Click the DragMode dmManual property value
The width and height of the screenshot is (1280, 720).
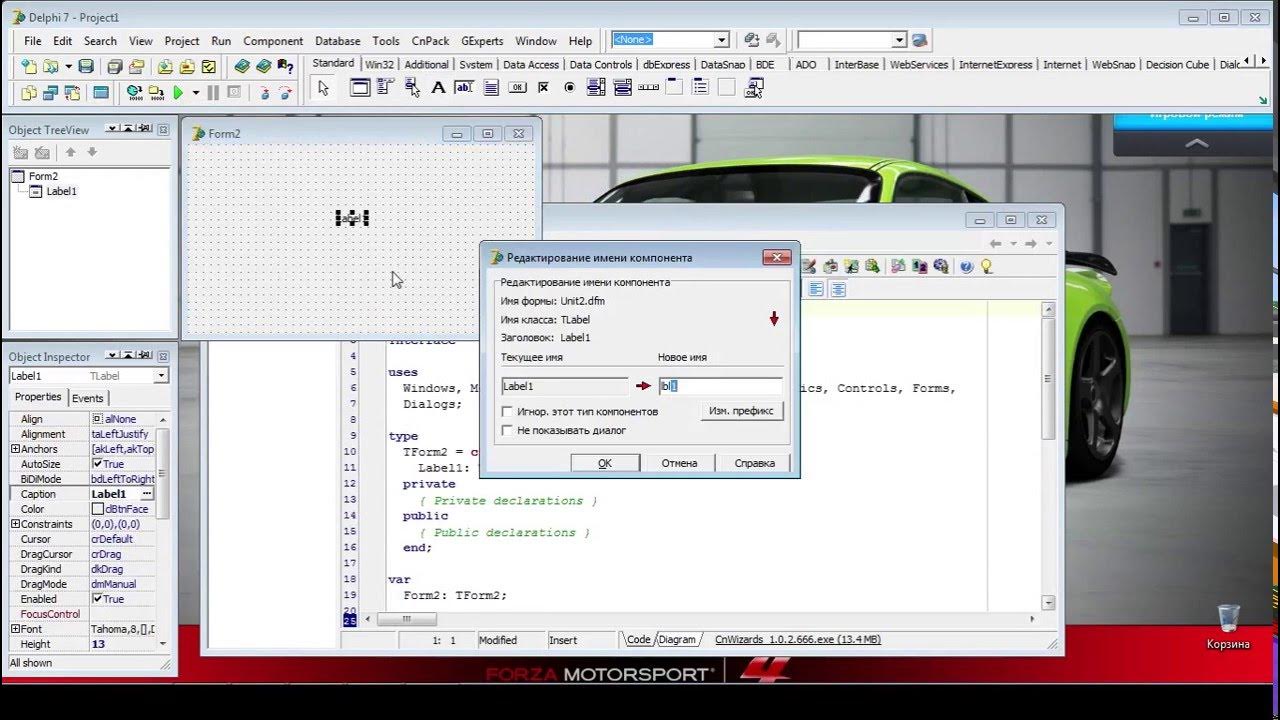pyautogui.click(x=123, y=584)
